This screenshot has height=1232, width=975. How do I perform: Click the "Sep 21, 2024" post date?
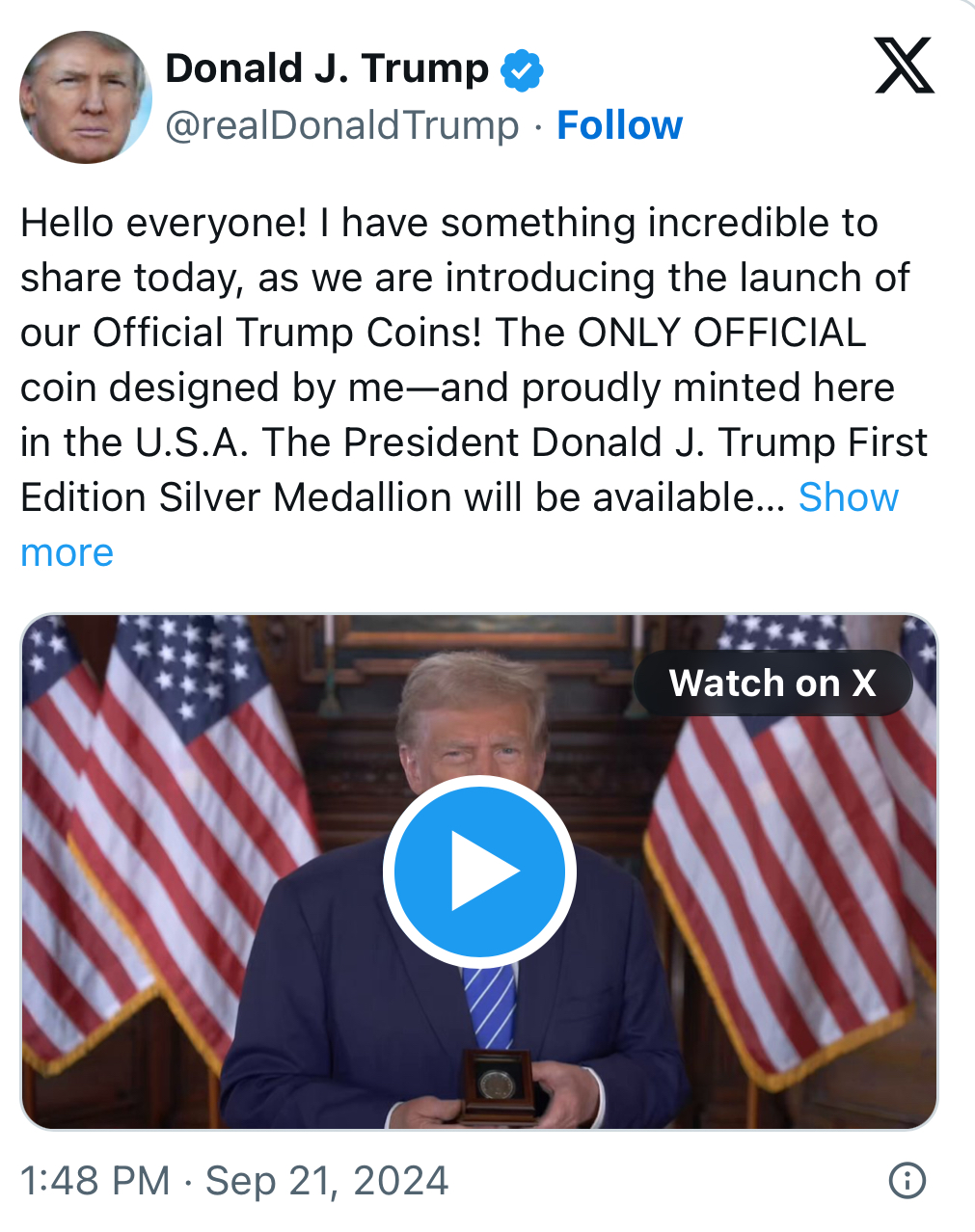pyautogui.click(x=327, y=1181)
